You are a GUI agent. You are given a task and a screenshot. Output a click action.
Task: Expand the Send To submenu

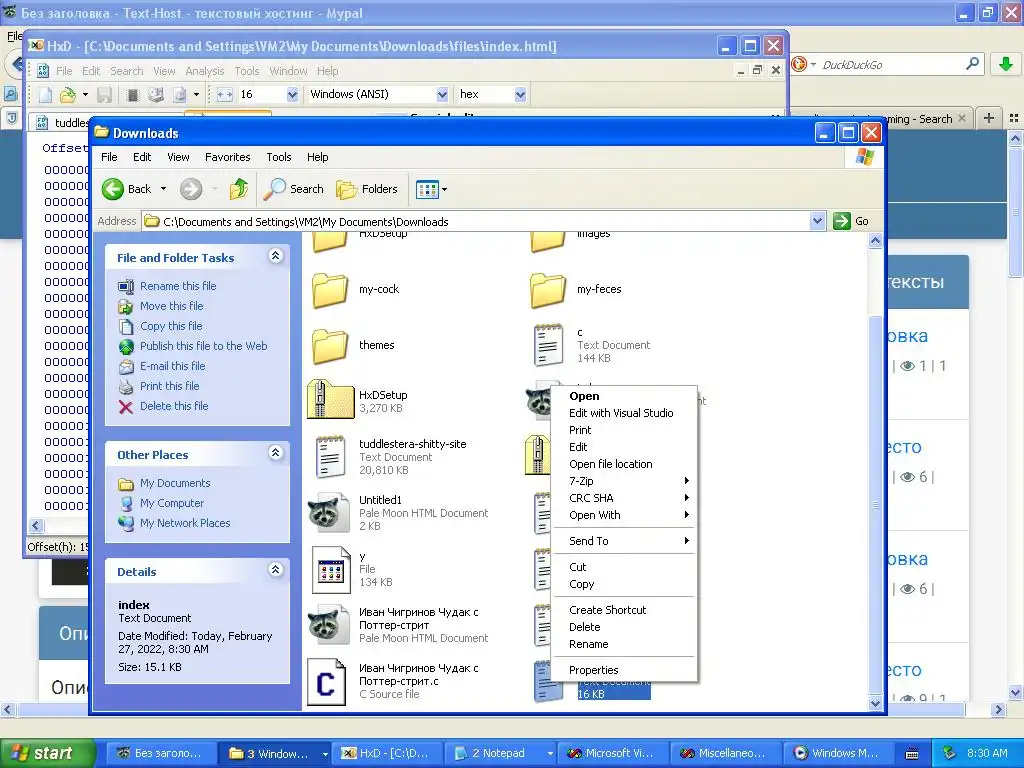point(624,541)
